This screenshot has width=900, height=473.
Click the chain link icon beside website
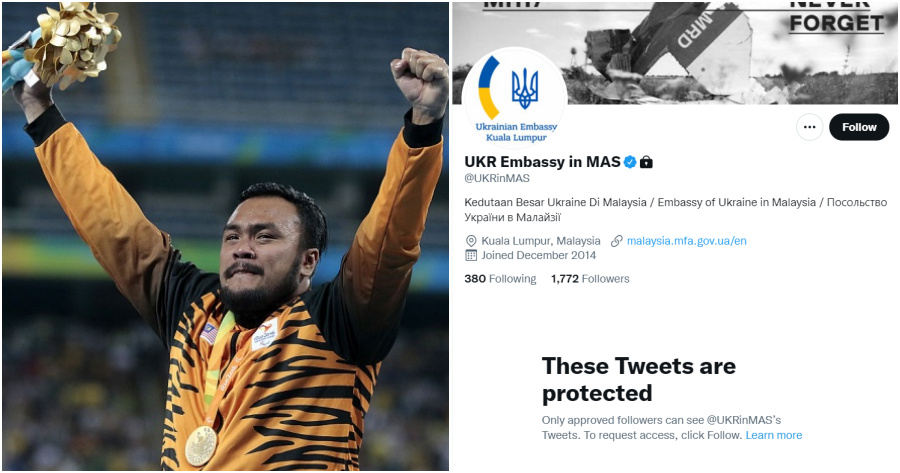coord(617,241)
